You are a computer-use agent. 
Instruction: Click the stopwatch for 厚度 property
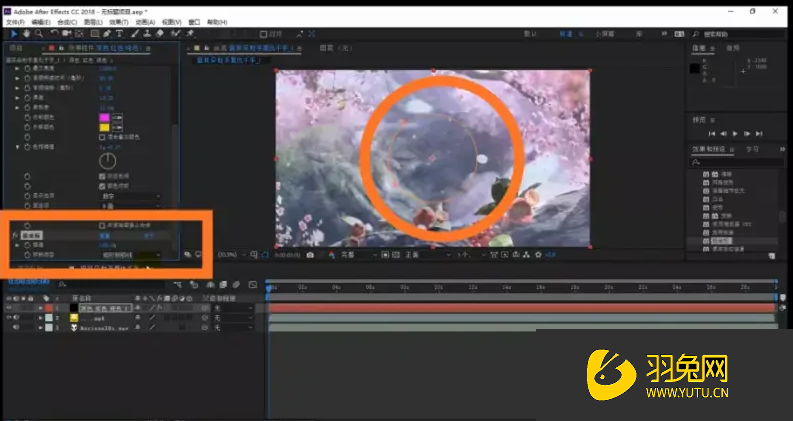coord(27,98)
